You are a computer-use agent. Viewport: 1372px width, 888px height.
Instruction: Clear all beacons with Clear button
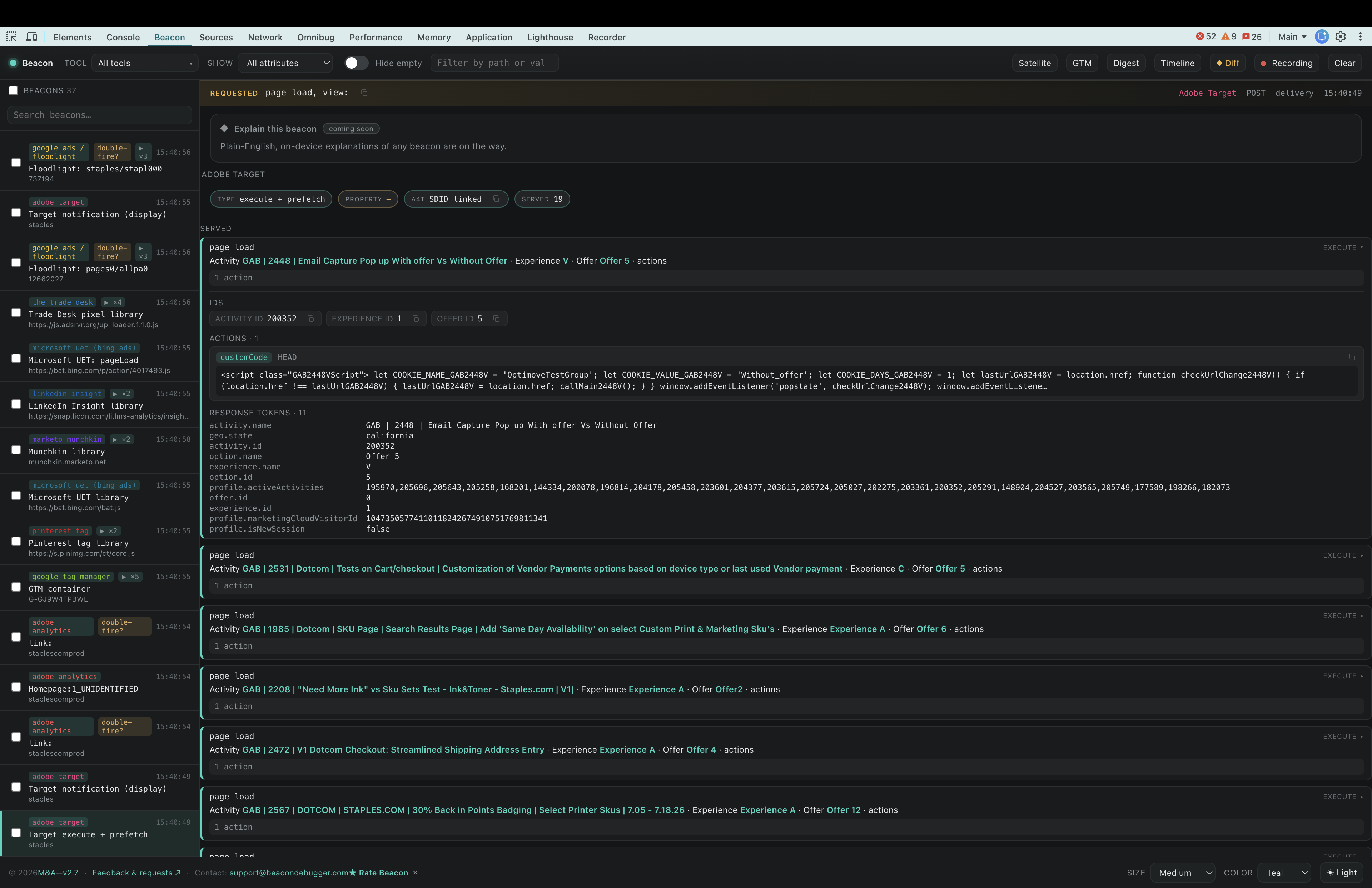tap(1344, 63)
